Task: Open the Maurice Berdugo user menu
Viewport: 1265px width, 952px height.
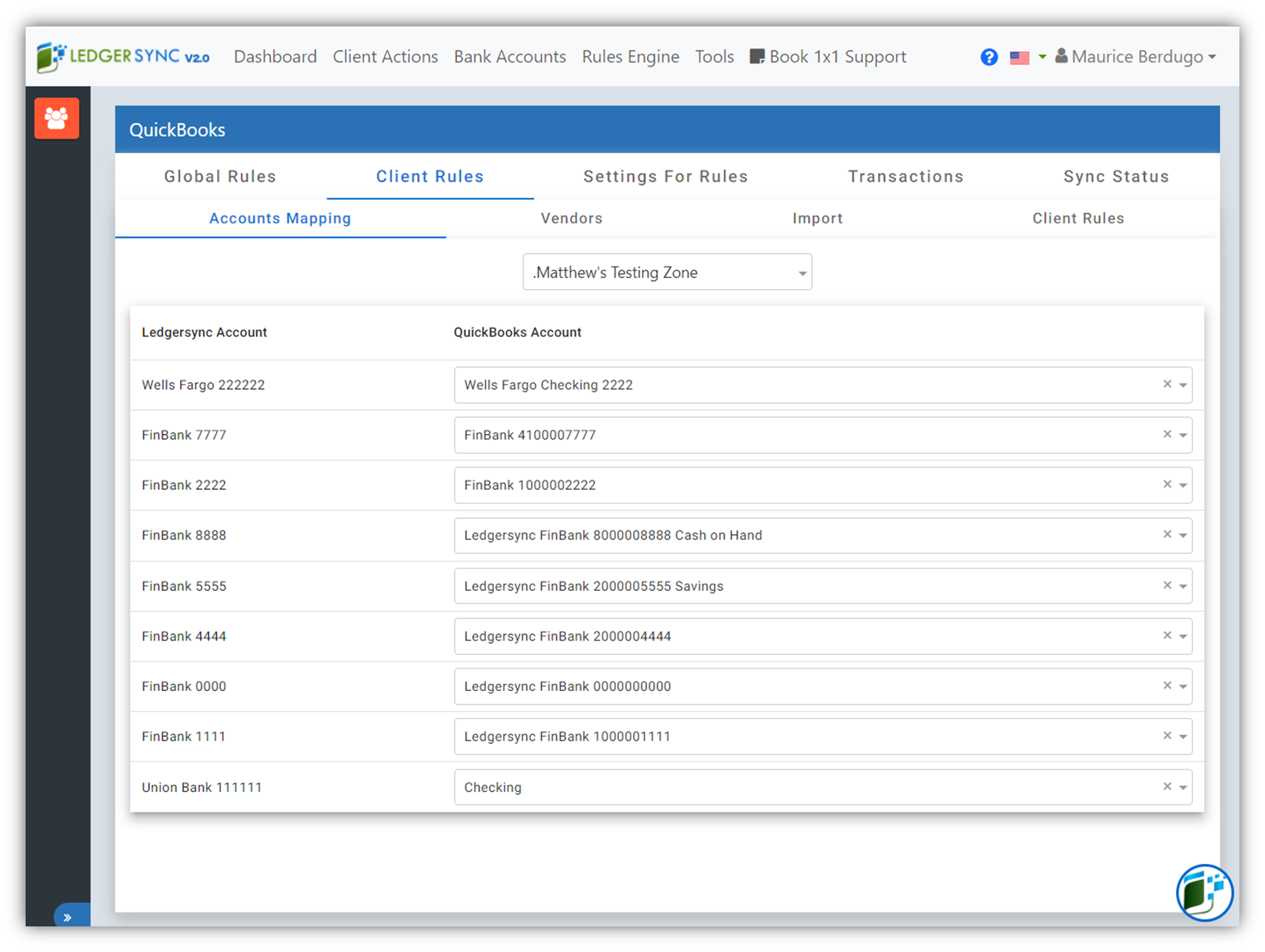Action: 1135,57
